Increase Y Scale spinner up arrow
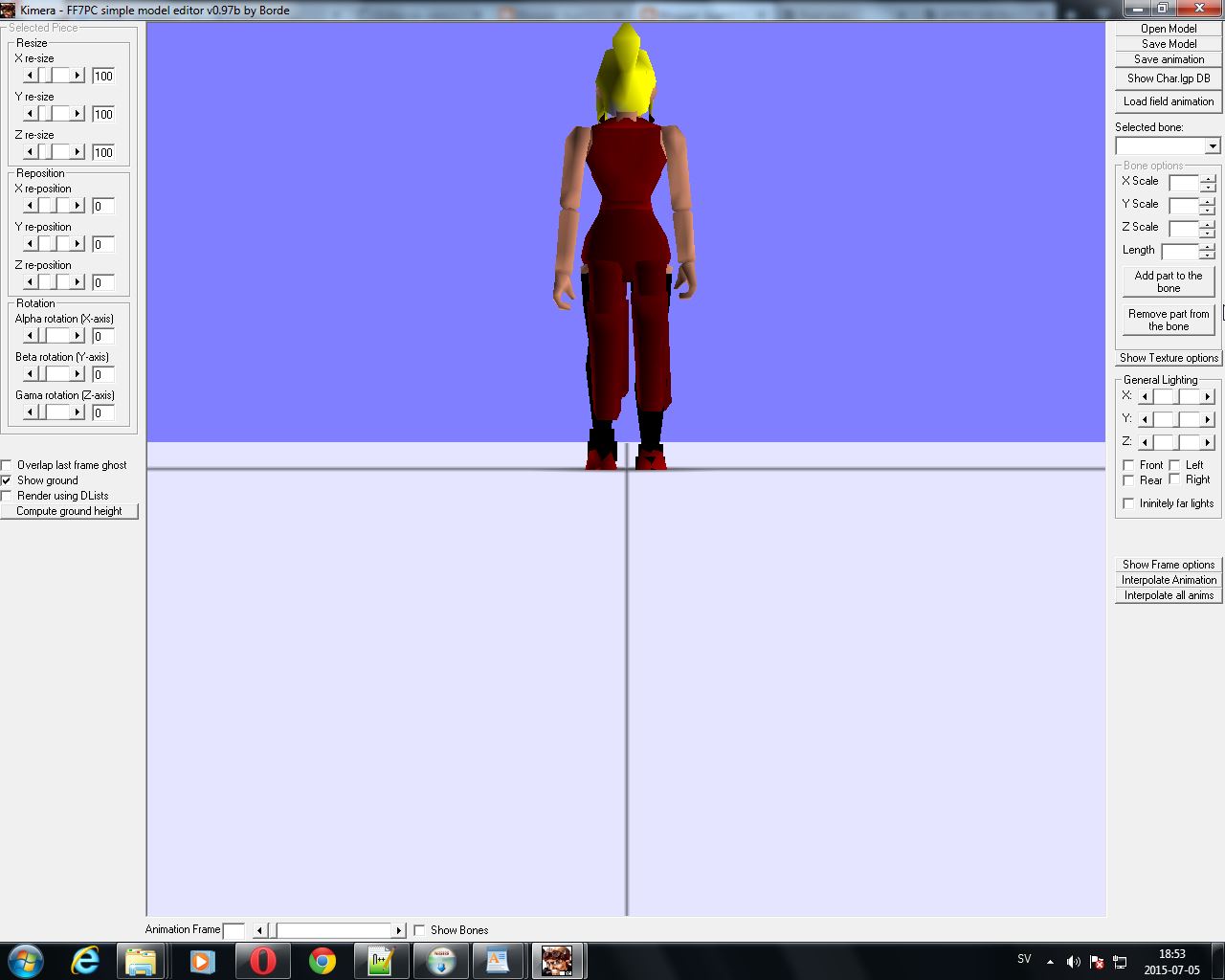Screen dimensions: 1225x980 [1208, 202]
